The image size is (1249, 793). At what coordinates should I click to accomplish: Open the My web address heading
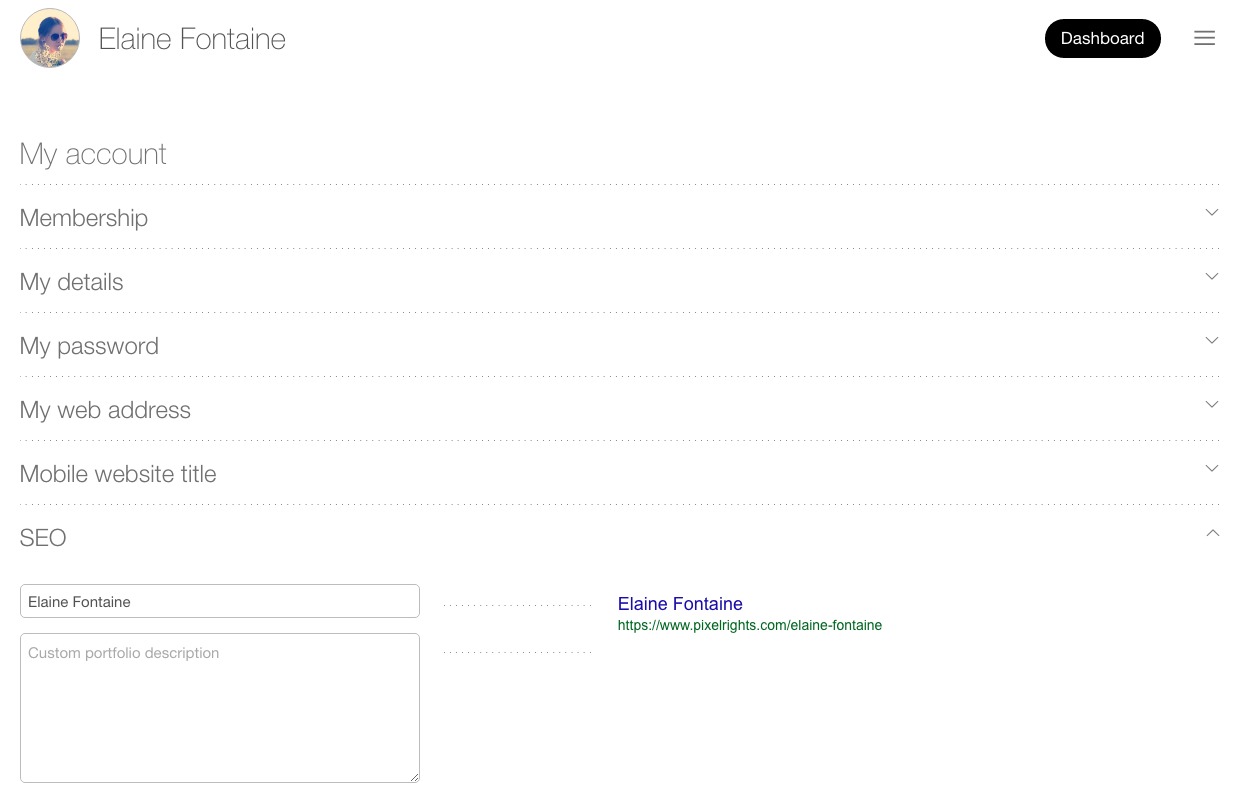point(105,410)
